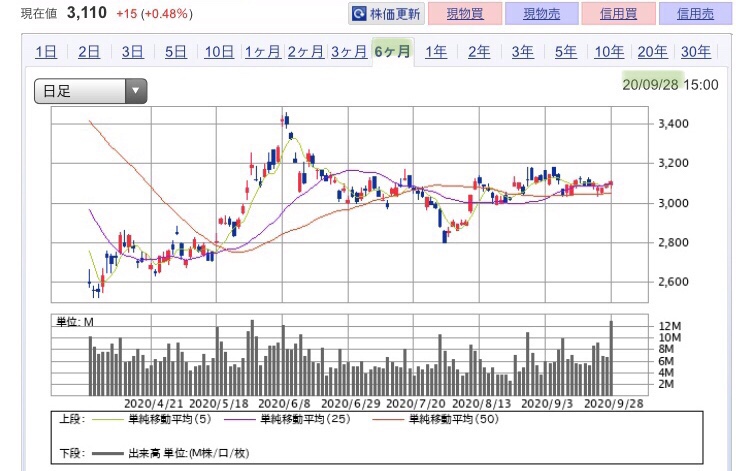The height and width of the screenshot is (471, 736).
Task: Switch chart to 10年 period
Action: [609, 52]
